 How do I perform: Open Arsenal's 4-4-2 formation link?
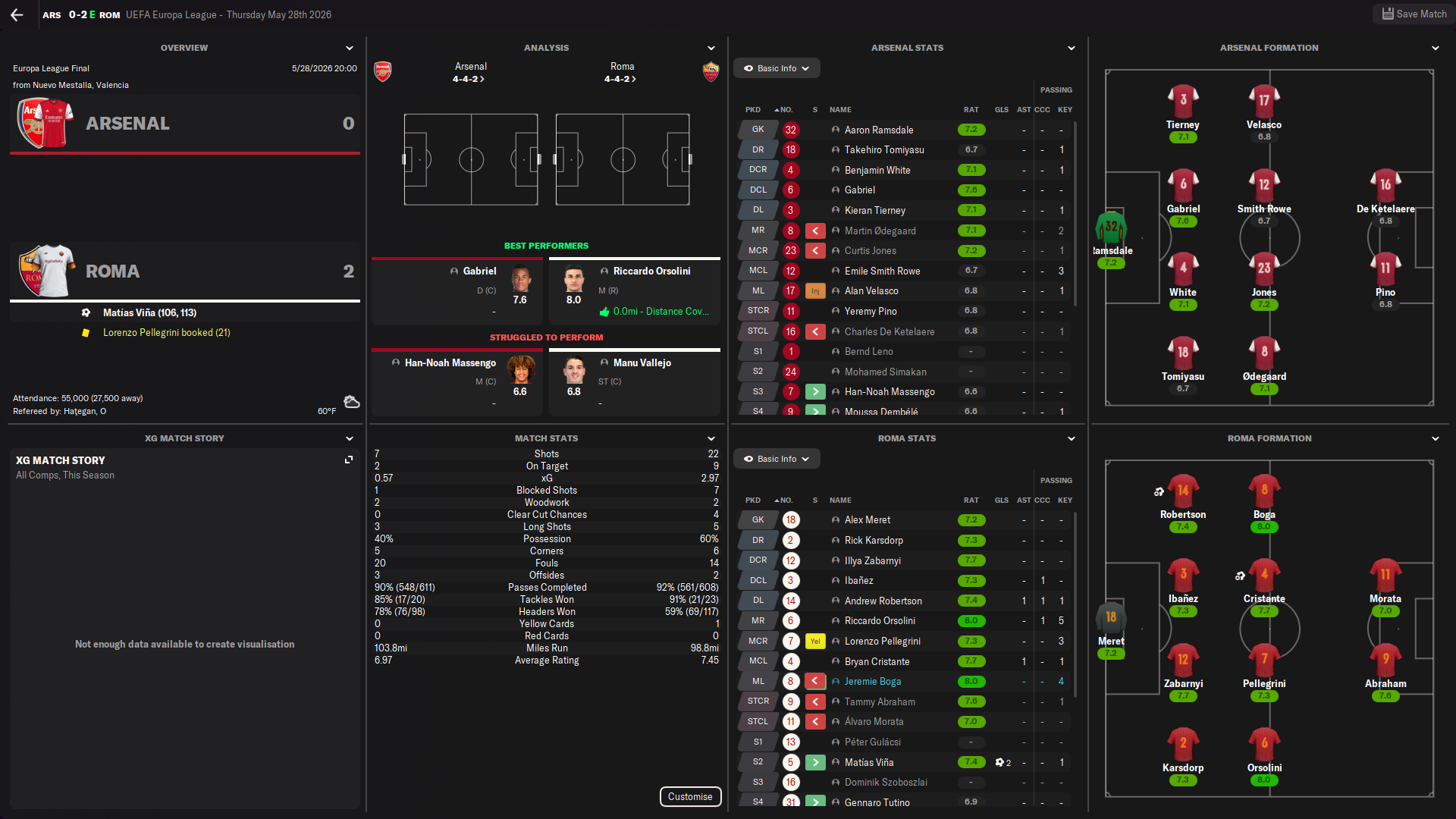point(469,79)
